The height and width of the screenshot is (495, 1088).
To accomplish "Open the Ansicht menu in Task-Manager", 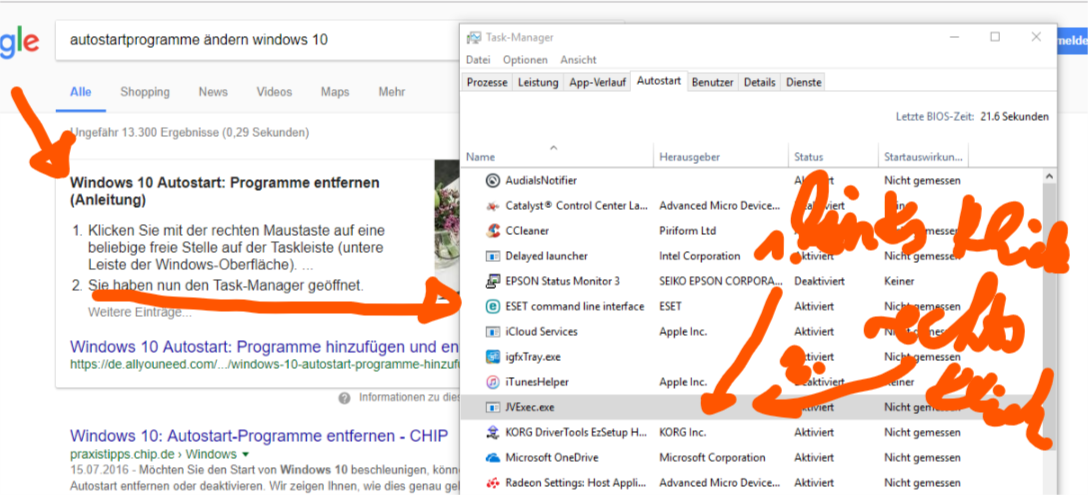I will [x=579, y=60].
